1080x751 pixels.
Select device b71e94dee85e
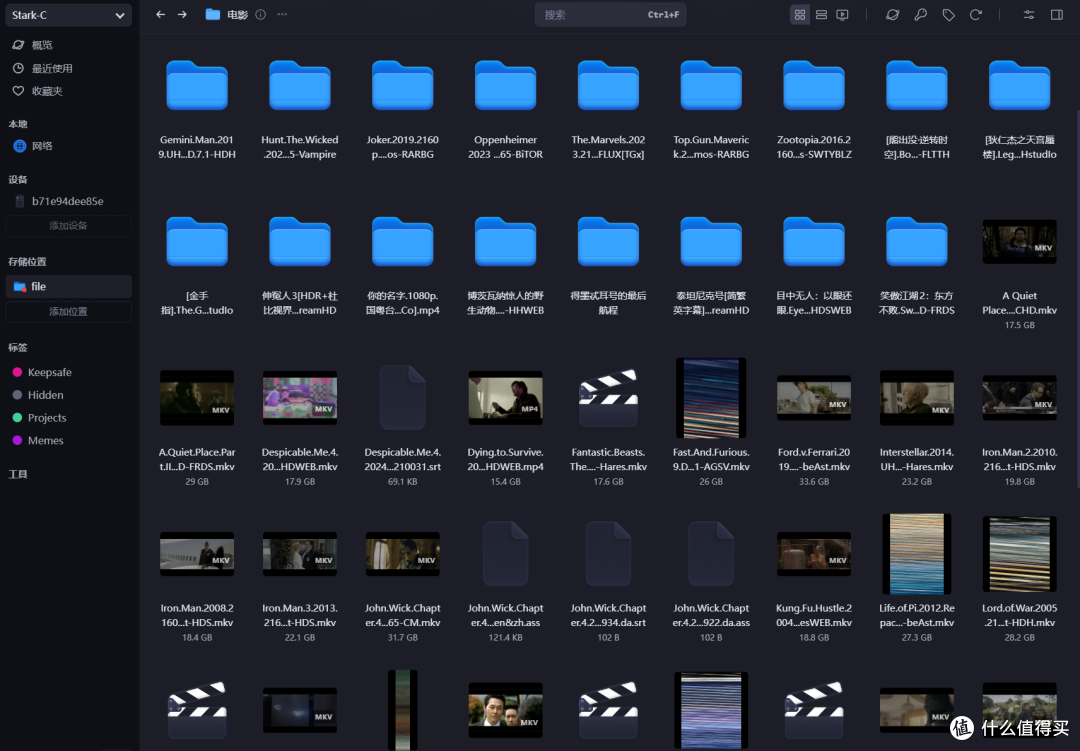[68, 201]
